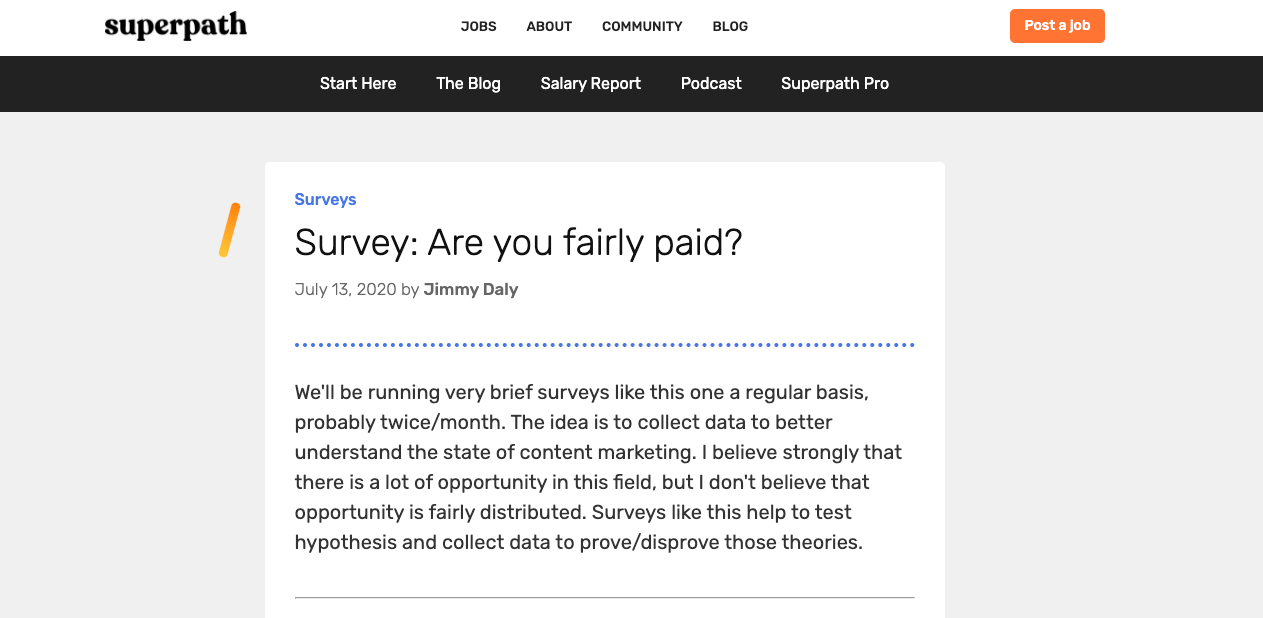The height and width of the screenshot is (618, 1263).
Task: Open the Salary Report tab
Action: [x=590, y=84]
